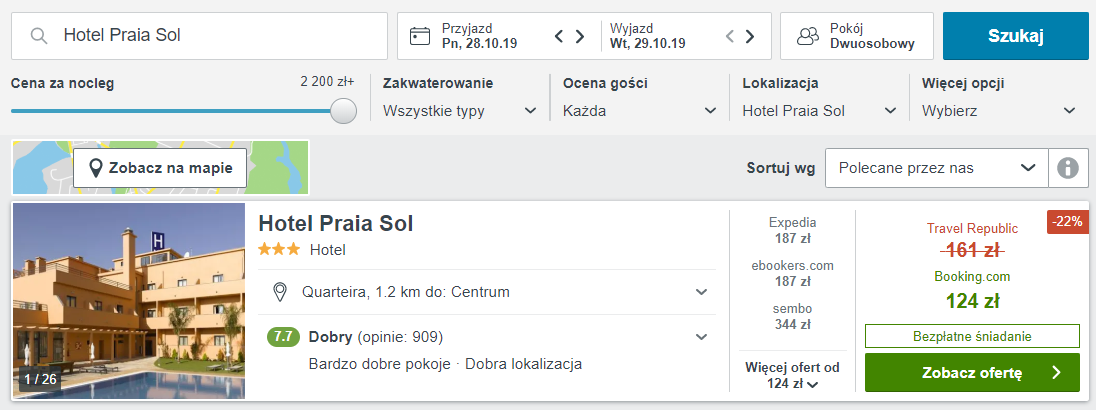Advance check-in date with next arrow
This screenshot has height=410, width=1096.
click(x=579, y=36)
